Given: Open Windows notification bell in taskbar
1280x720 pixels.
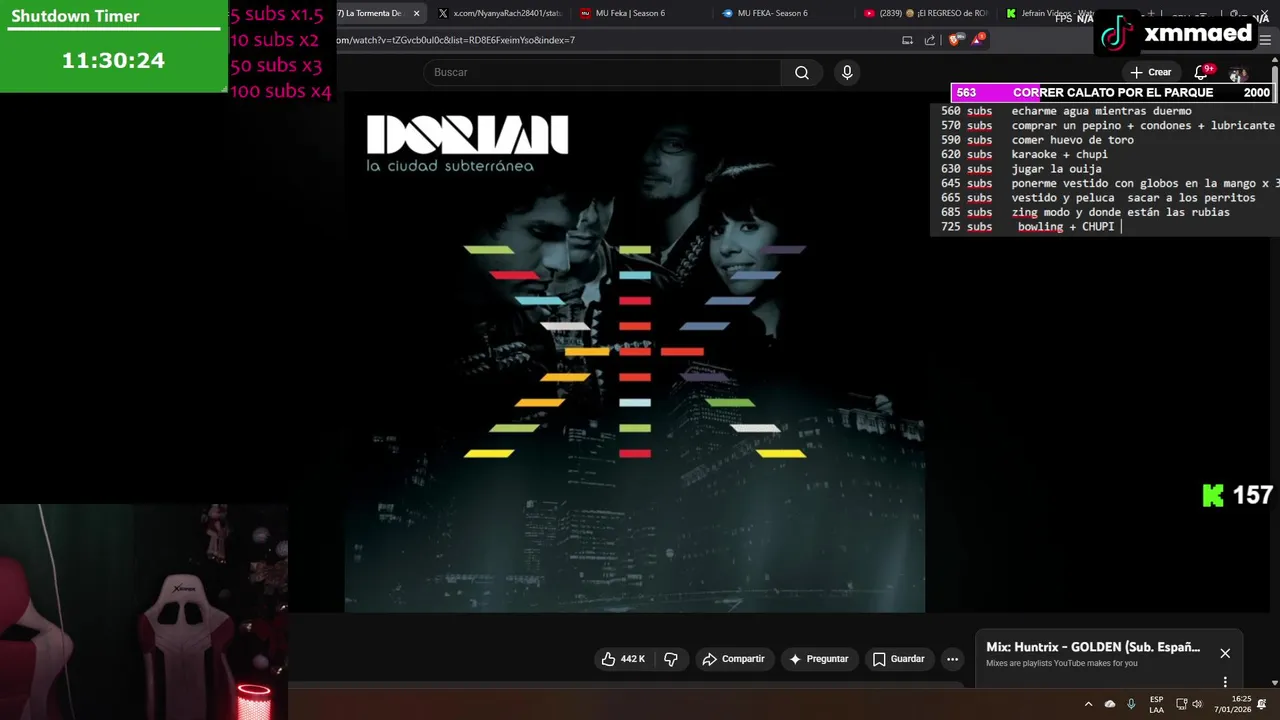Looking at the screenshot, I should (x=1262, y=704).
